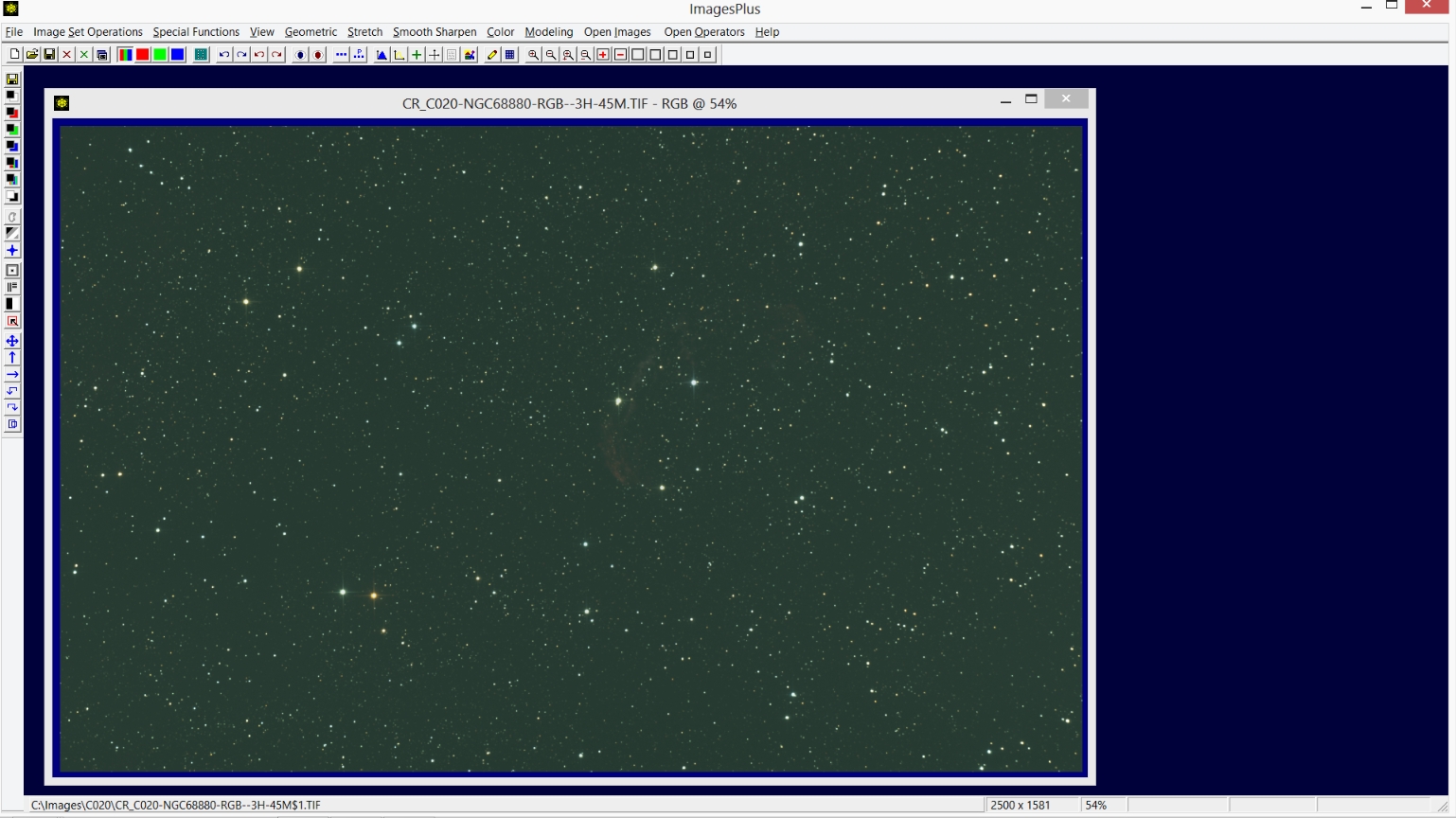Click the first blue undo arrow
Viewport: 1456px width, 818px height.
(x=224, y=55)
